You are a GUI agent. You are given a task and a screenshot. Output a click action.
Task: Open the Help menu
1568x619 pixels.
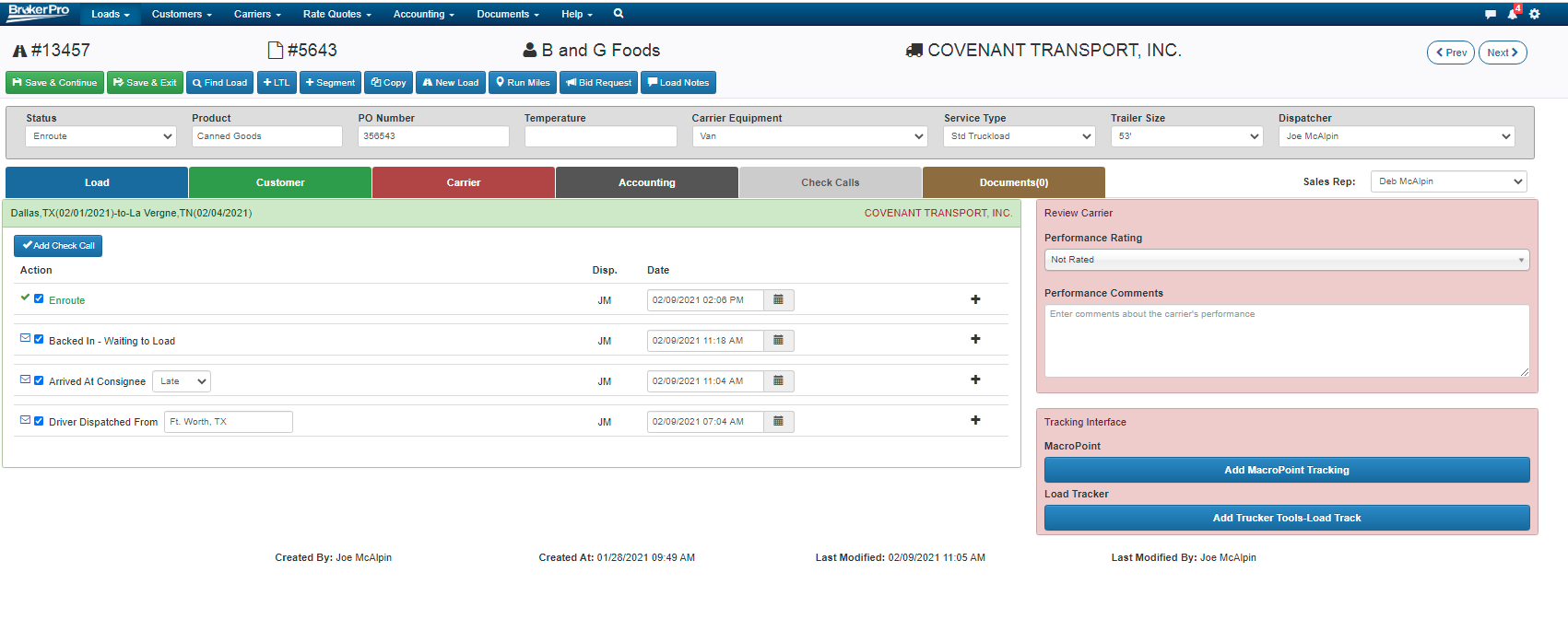tap(577, 14)
